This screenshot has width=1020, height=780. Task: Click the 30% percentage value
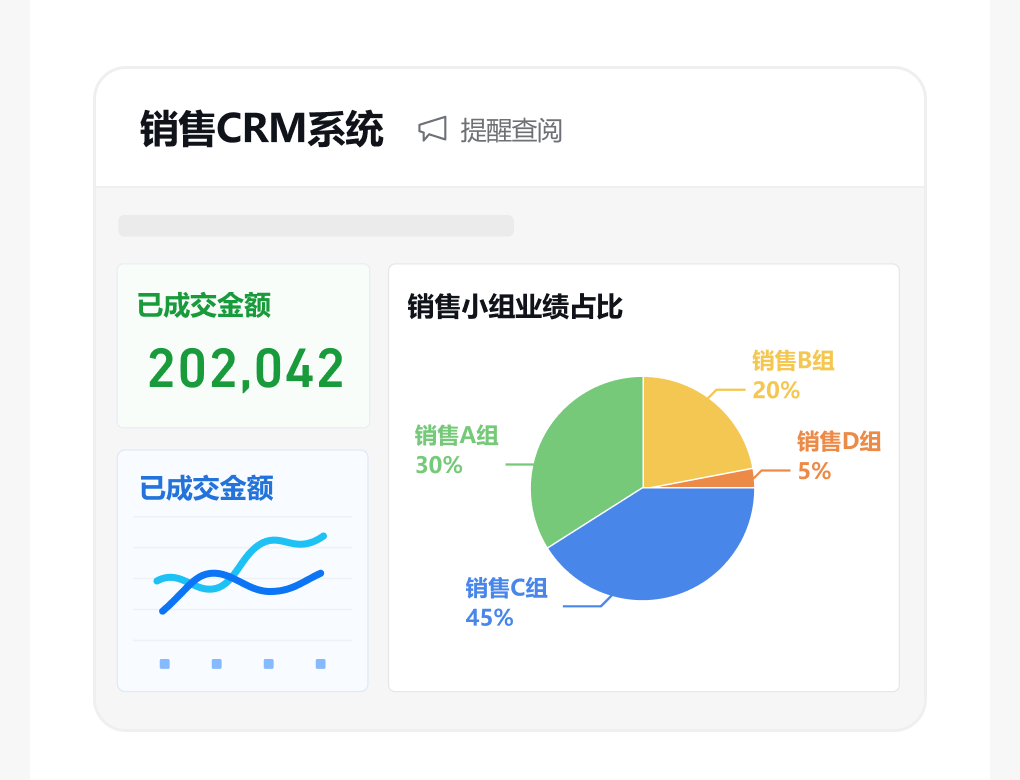coord(439,465)
